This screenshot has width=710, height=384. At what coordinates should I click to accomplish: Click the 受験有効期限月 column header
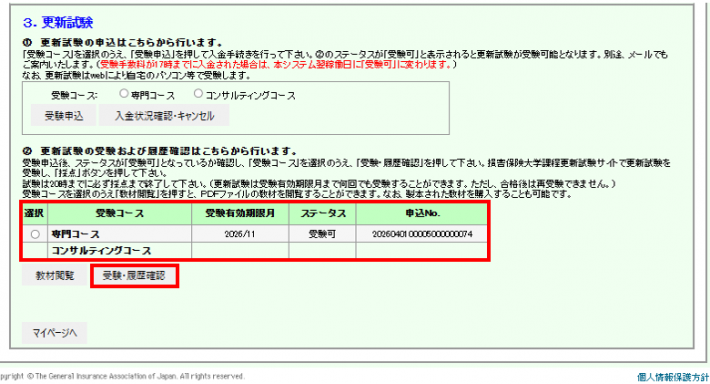coord(240,213)
